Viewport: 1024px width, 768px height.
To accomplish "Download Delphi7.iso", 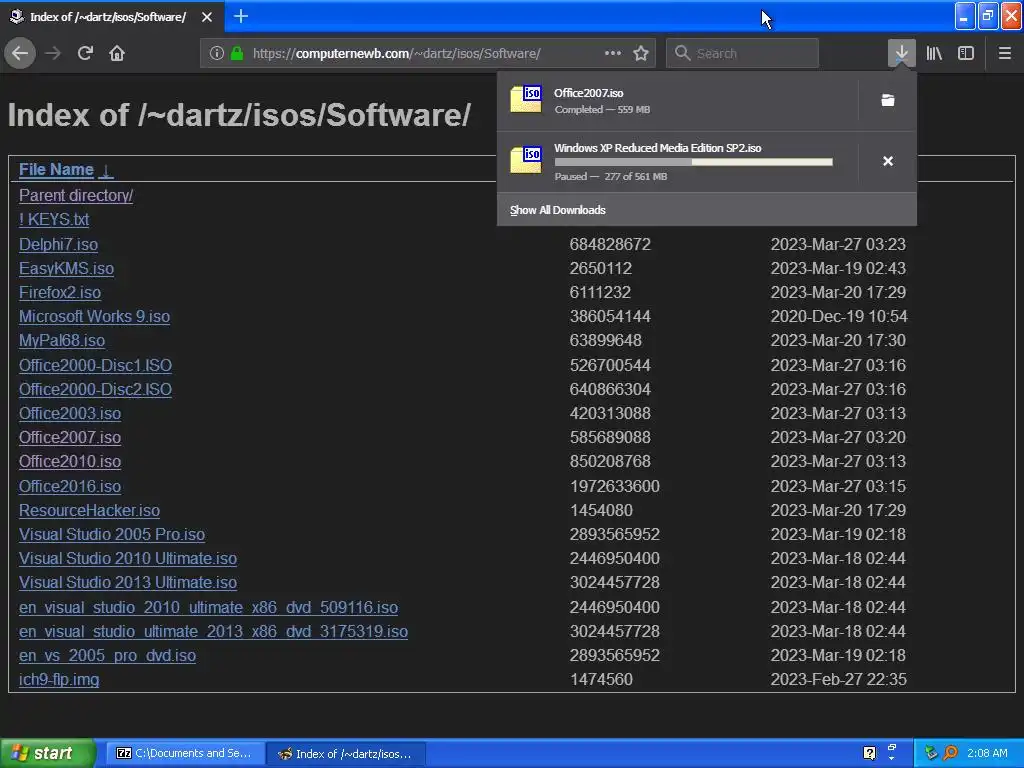I will (x=58, y=244).
